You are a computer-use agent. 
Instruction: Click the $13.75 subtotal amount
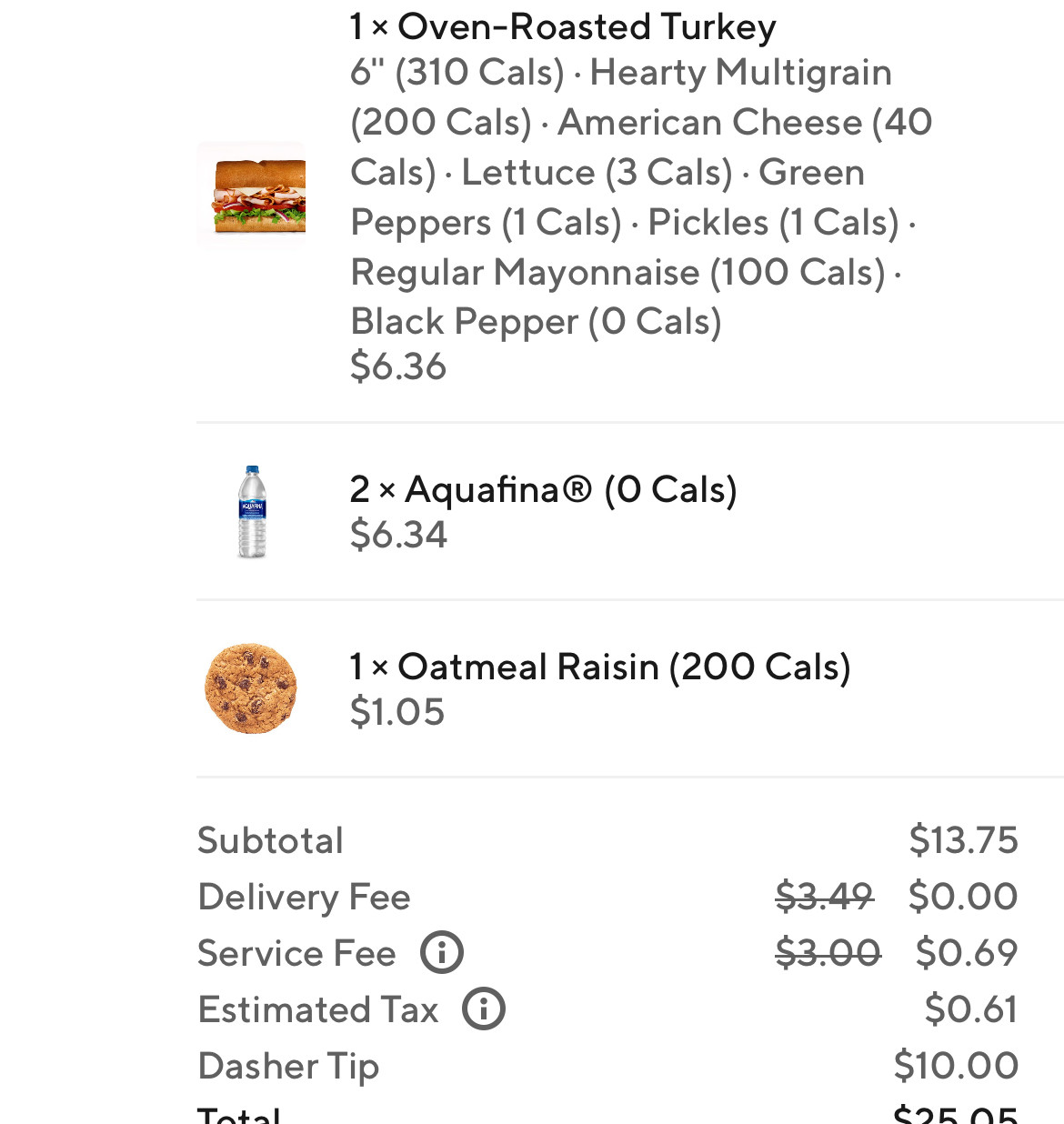(x=963, y=840)
